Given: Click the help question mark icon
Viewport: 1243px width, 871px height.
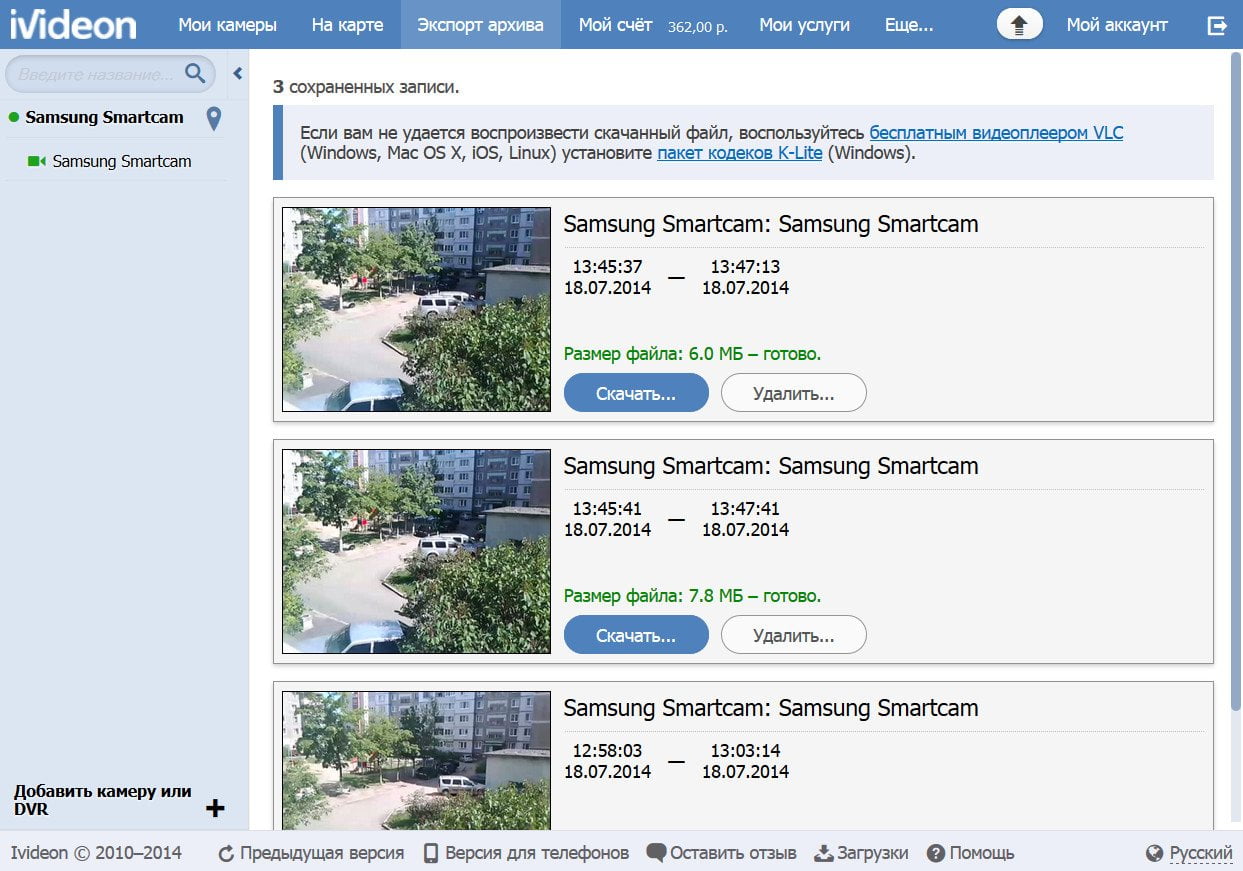Looking at the screenshot, I should pos(936,854).
